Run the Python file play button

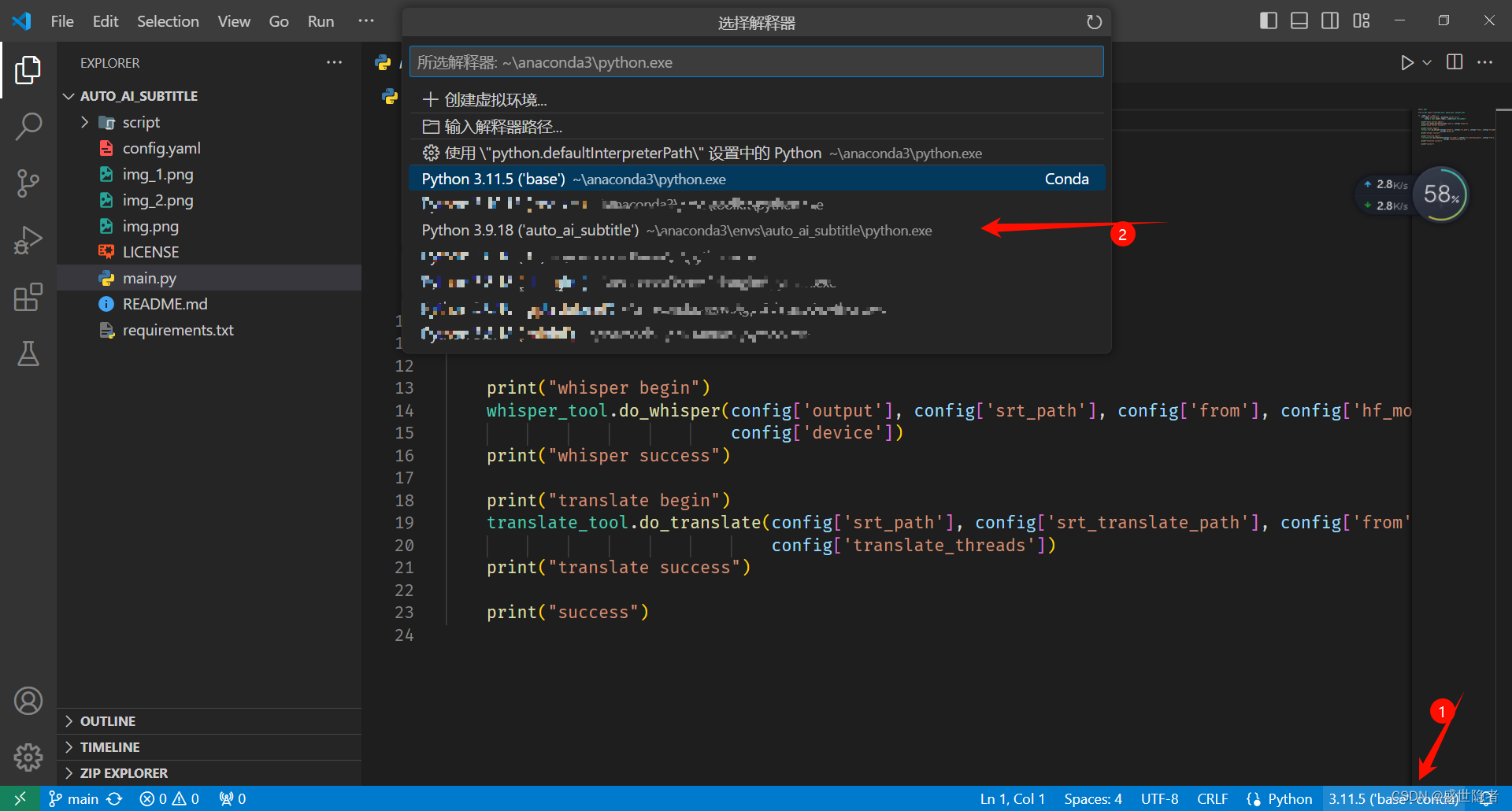[x=1406, y=62]
